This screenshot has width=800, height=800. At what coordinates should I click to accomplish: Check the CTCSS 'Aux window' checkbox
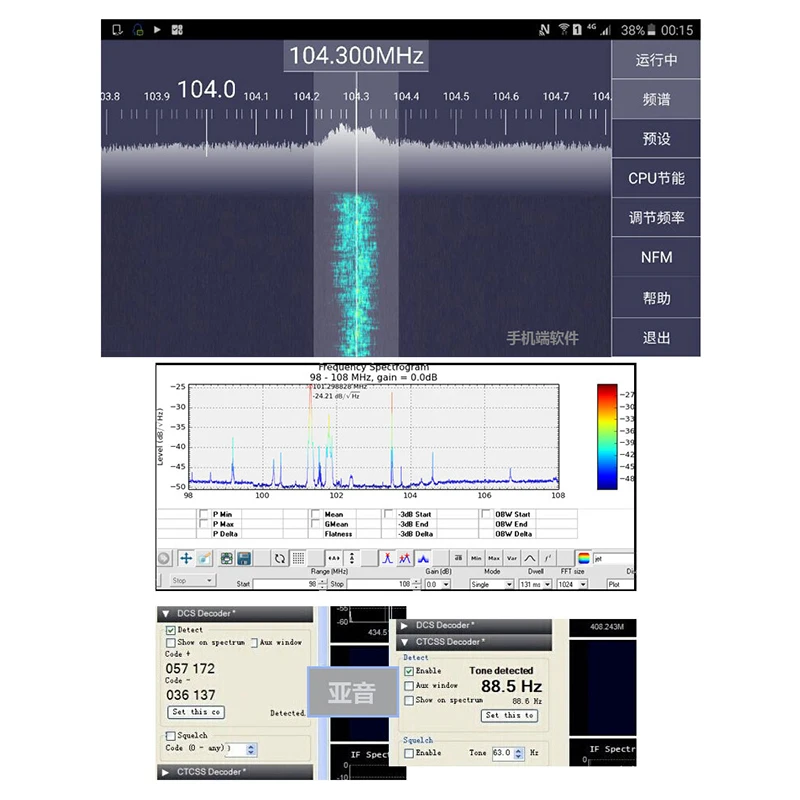coord(409,686)
